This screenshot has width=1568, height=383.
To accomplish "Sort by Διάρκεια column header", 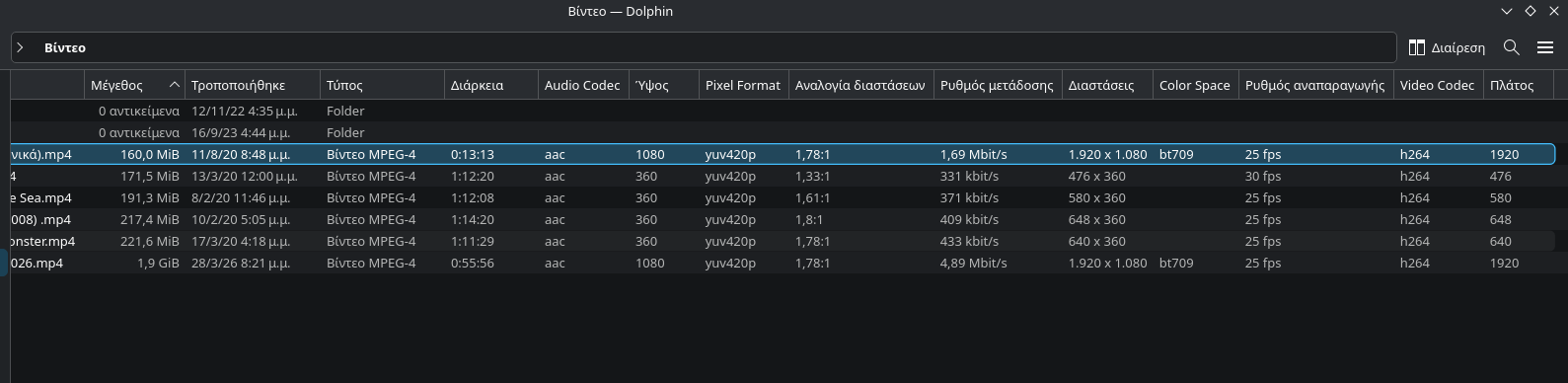I will [x=490, y=85].
